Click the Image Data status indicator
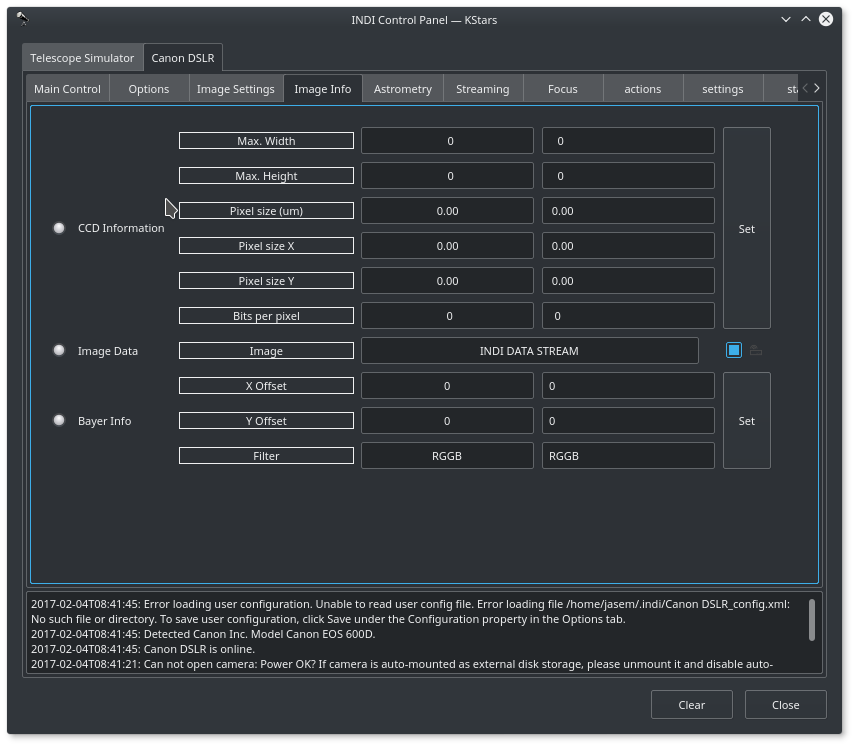The height and width of the screenshot is (747, 855). tap(59, 350)
